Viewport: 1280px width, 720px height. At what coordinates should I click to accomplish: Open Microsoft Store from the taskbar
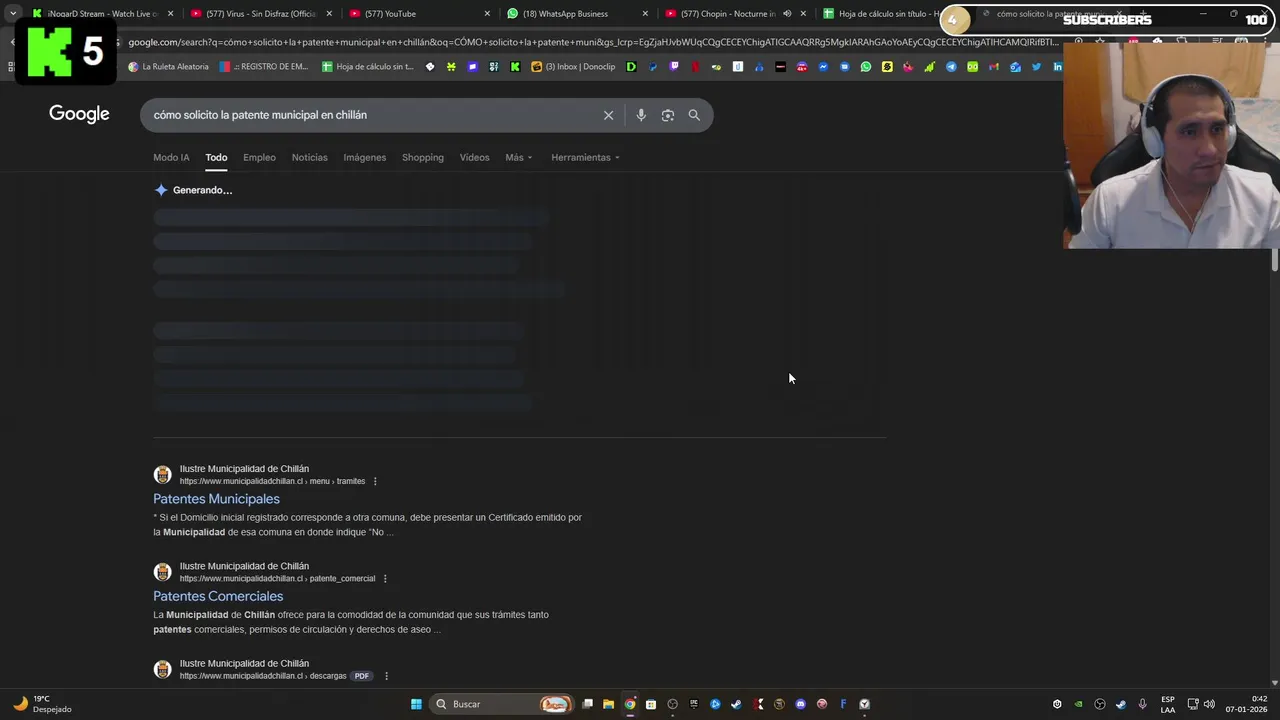point(651,704)
